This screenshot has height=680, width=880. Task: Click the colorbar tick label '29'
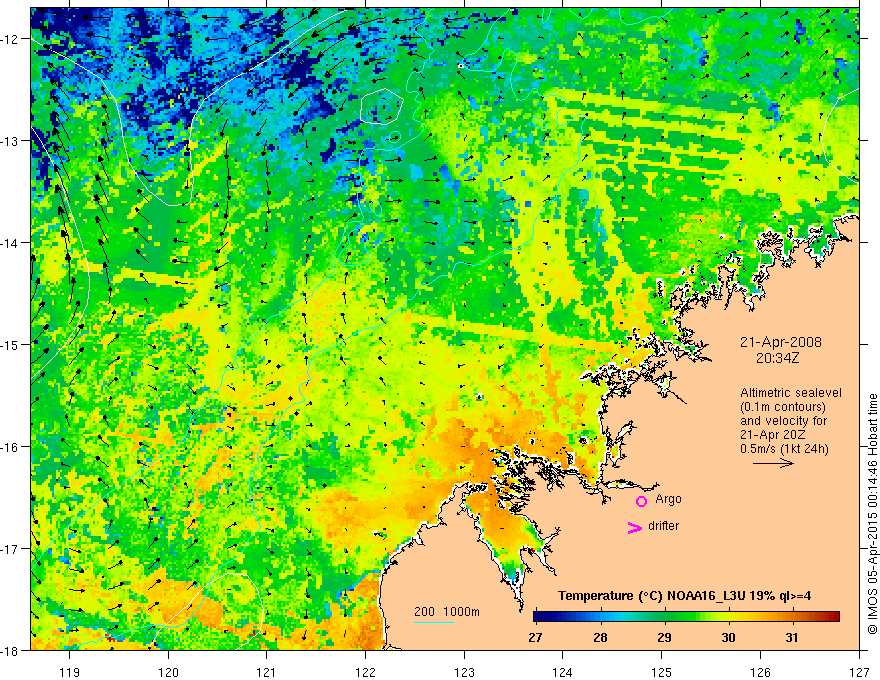click(x=664, y=638)
